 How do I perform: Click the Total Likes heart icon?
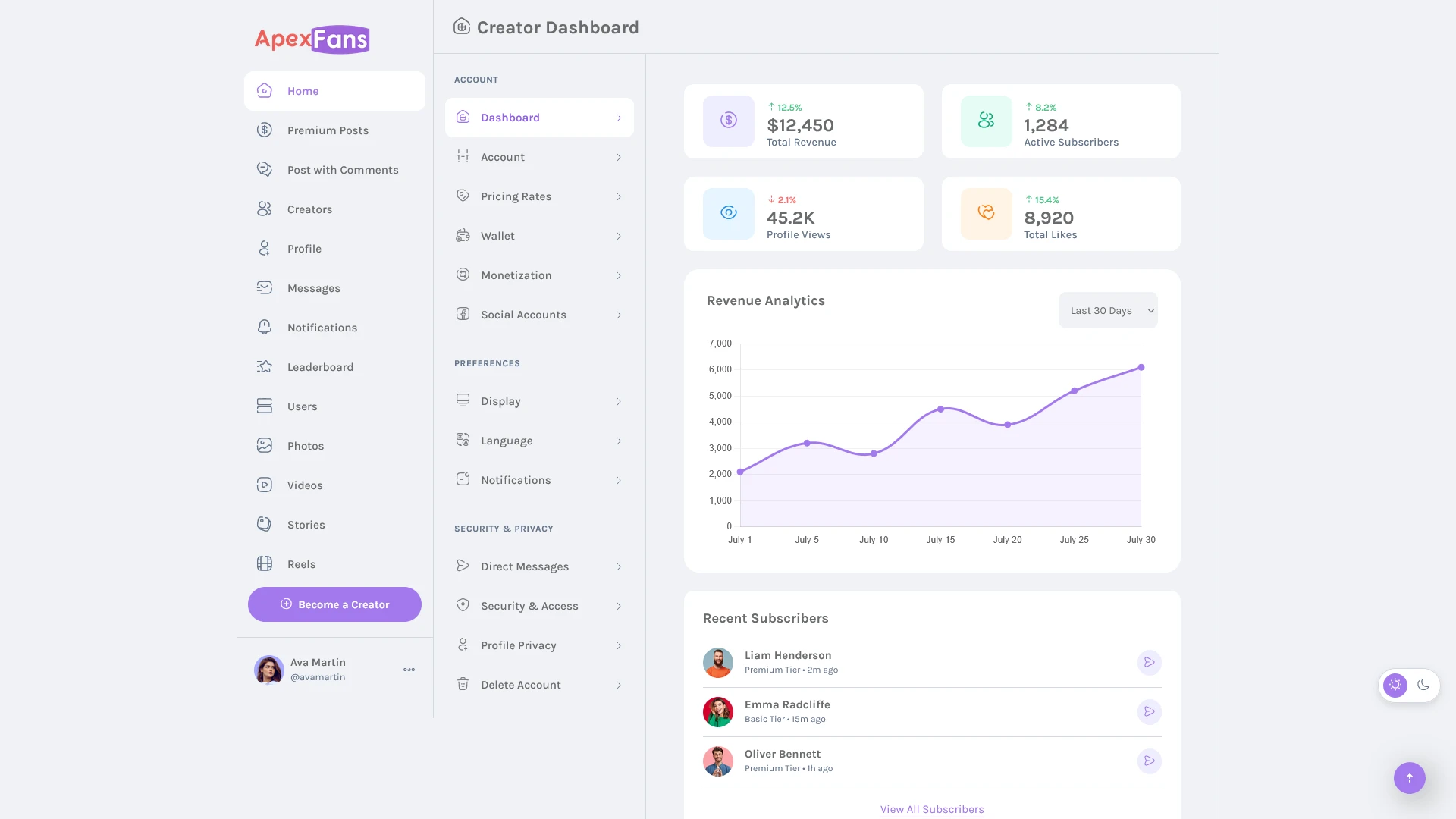pos(986,213)
